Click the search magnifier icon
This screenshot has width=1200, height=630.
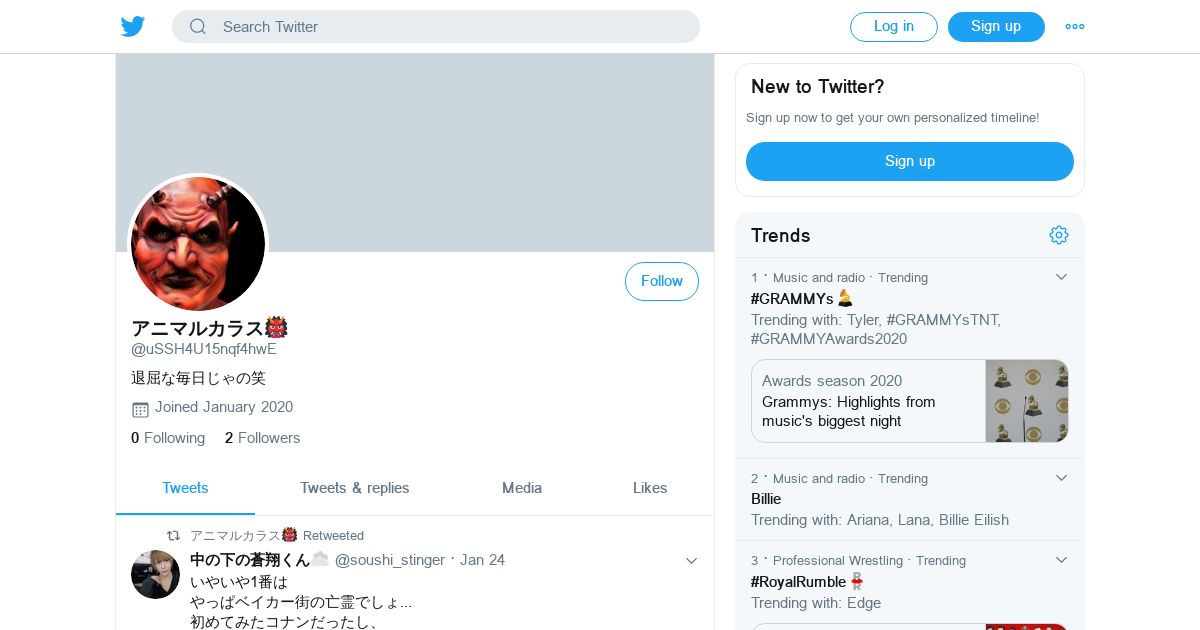pos(198,27)
